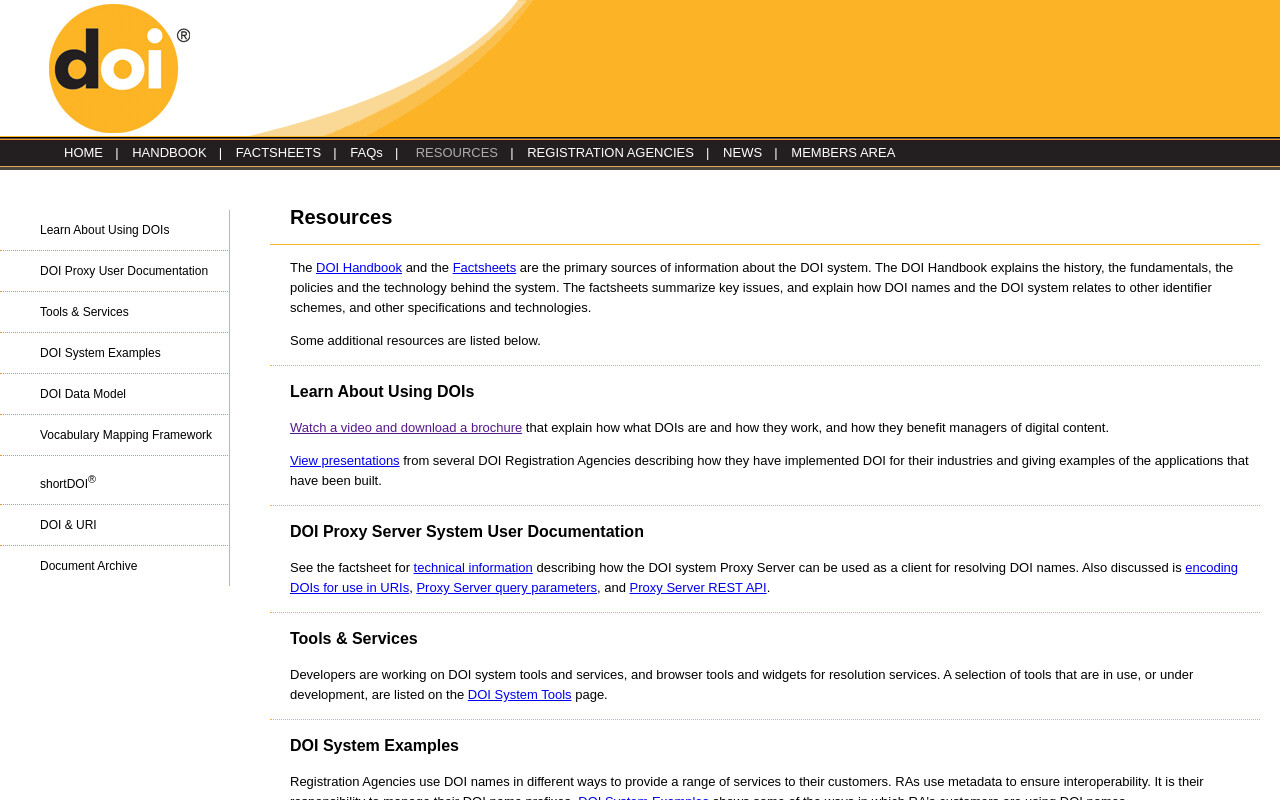The height and width of the screenshot is (800, 1280).
Task: Open REGISTRATION AGENCIES page
Action: (x=610, y=153)
